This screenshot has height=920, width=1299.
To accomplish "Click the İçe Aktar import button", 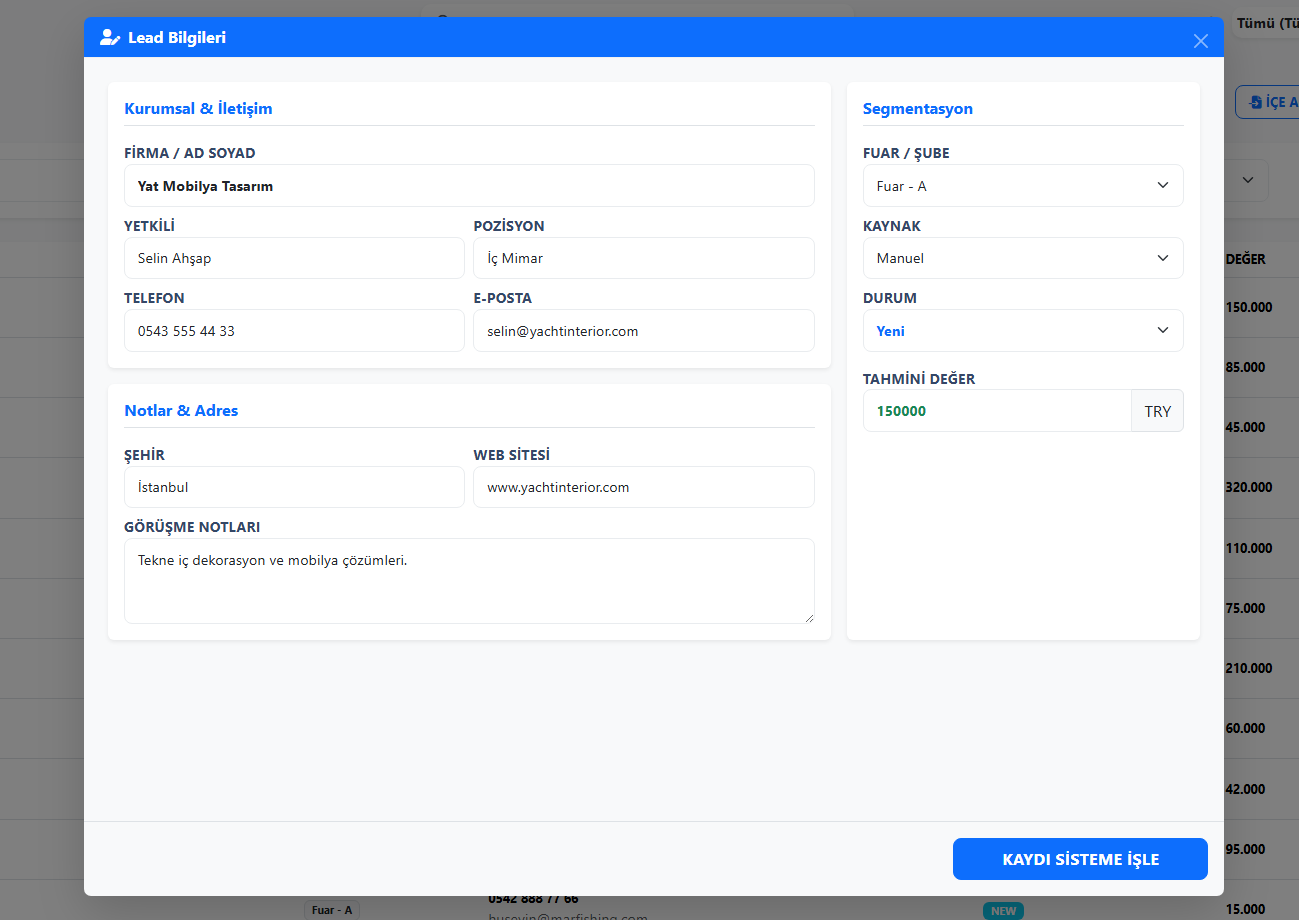I will click(1268, 102).
